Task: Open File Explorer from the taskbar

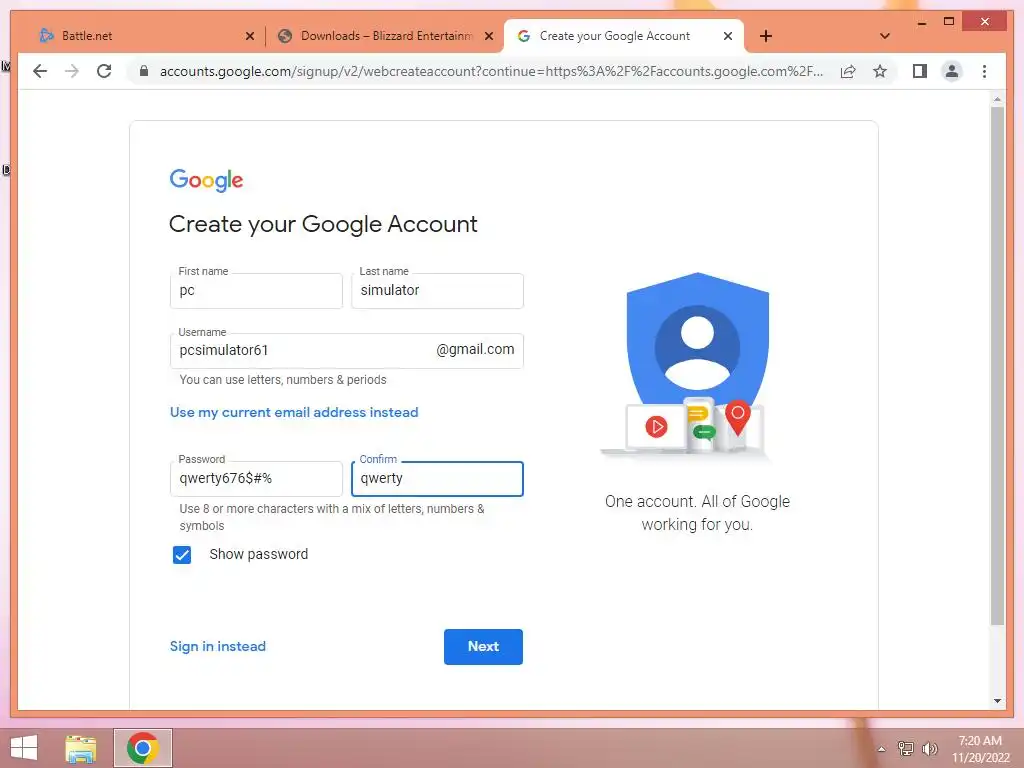Action: (x=81, y=748)
